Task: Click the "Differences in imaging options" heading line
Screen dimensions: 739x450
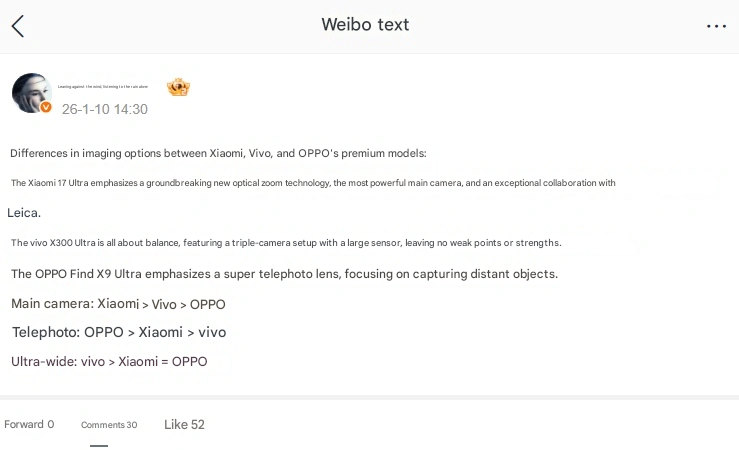Action: 218,153
